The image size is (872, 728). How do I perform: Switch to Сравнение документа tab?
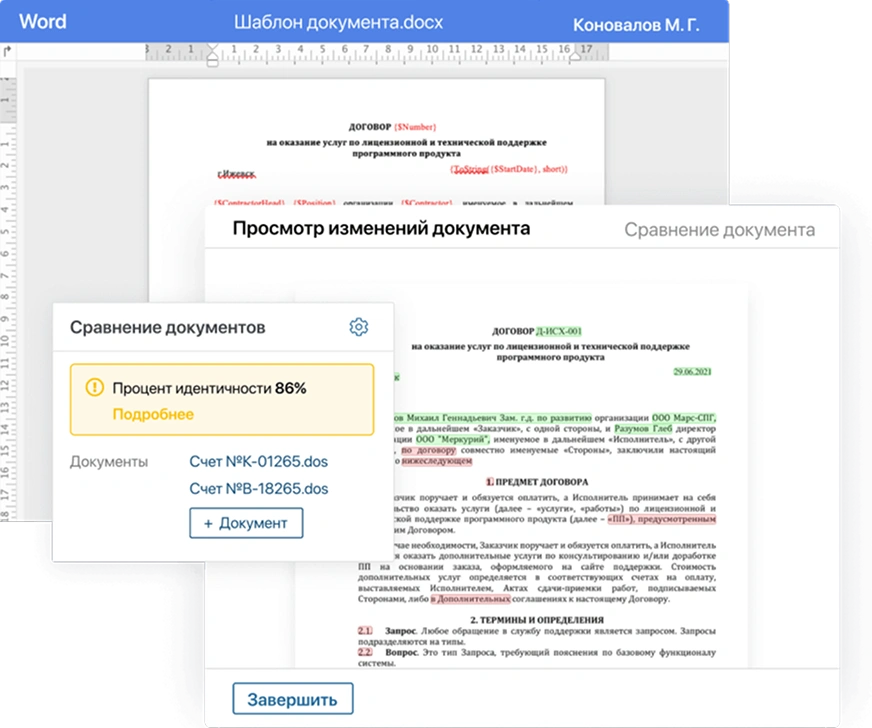pyautogui.click(x=720, y=230)
